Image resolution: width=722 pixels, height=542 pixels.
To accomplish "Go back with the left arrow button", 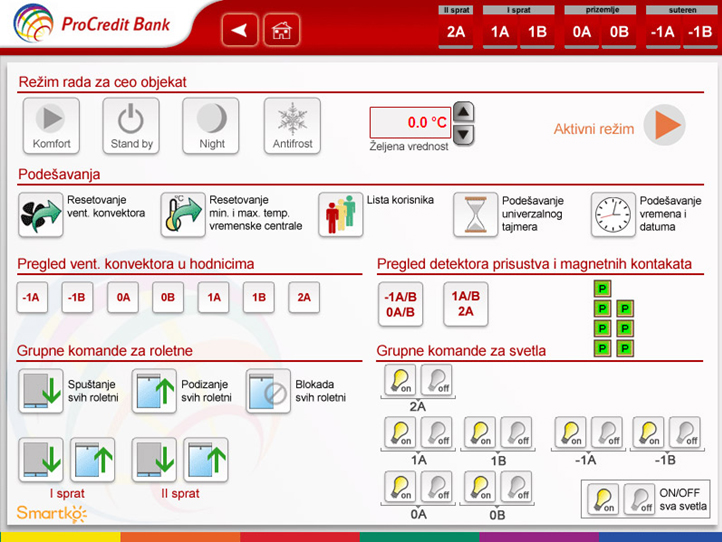I will pyautogui.click(x=239, y=30).
